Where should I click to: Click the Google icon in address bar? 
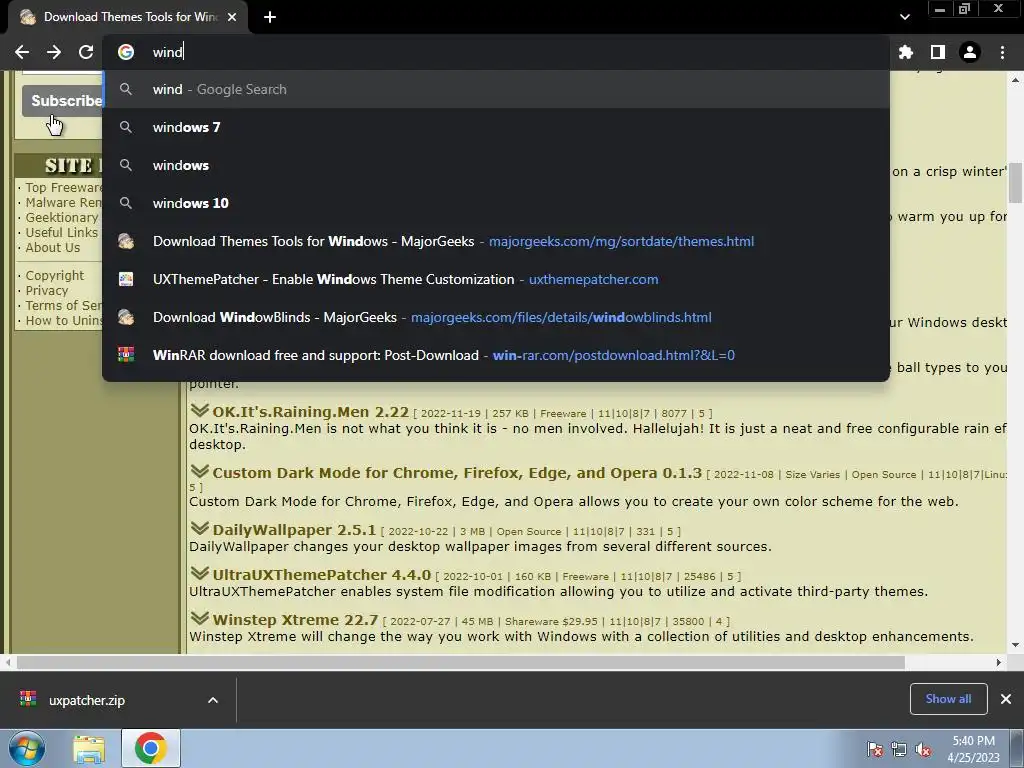(x=126, y=52)
